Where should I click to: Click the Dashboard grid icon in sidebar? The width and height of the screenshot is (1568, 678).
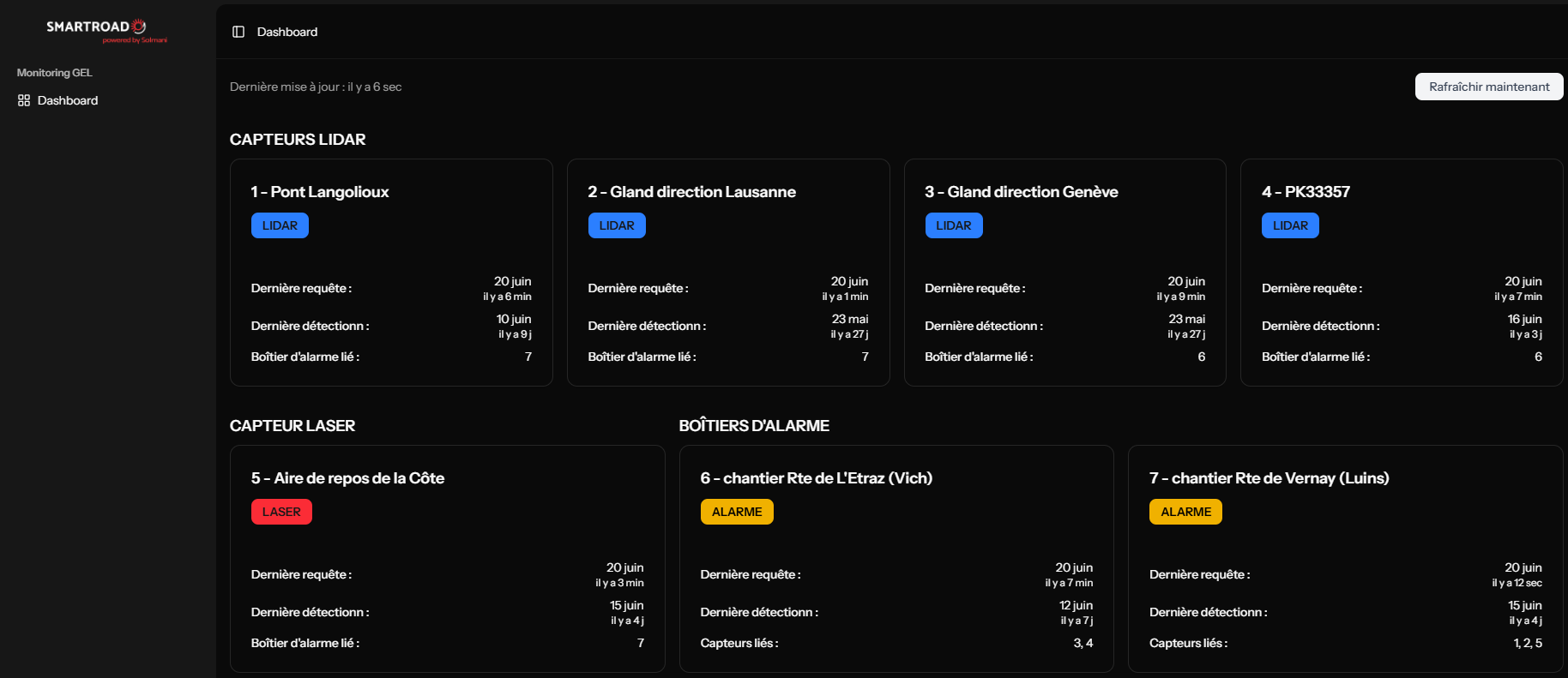[x=24, y=100]
